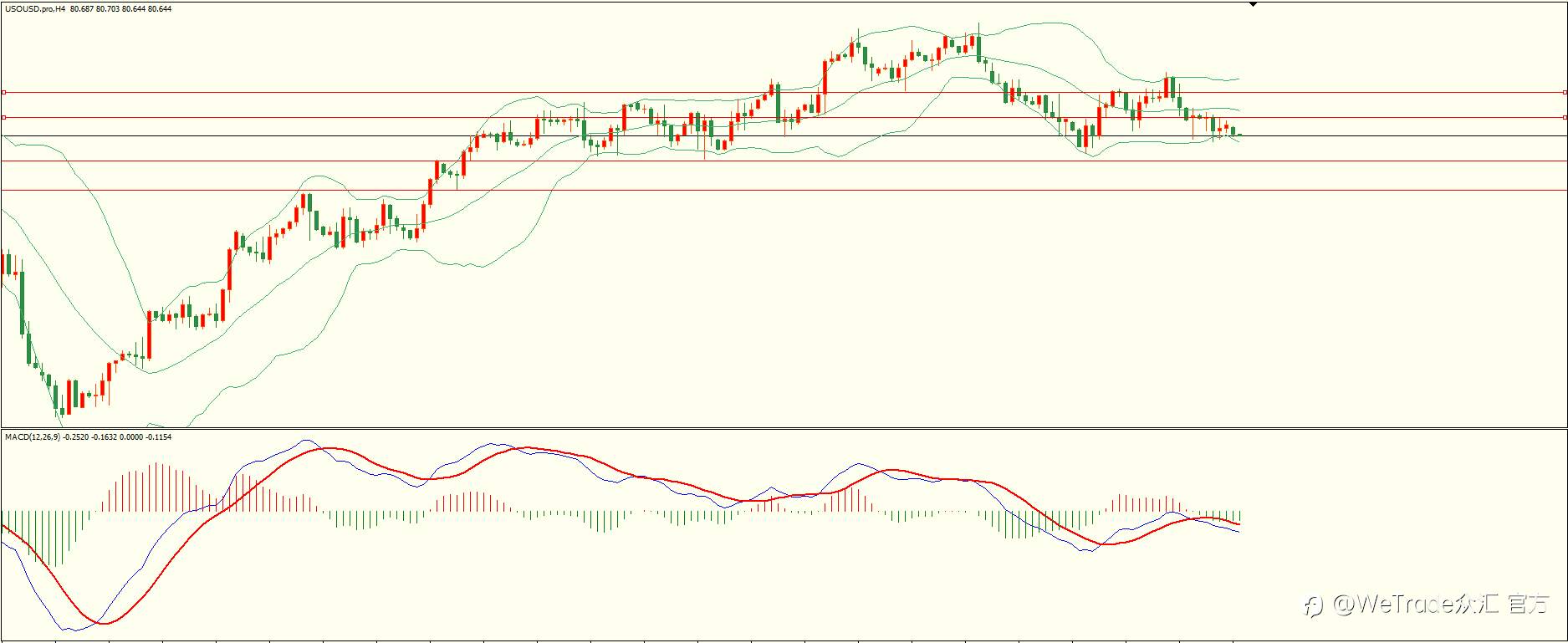The image size is (1568, 643).
Task: Select left handle of topmost red horizontal line
Action: (x=3, y=93)
